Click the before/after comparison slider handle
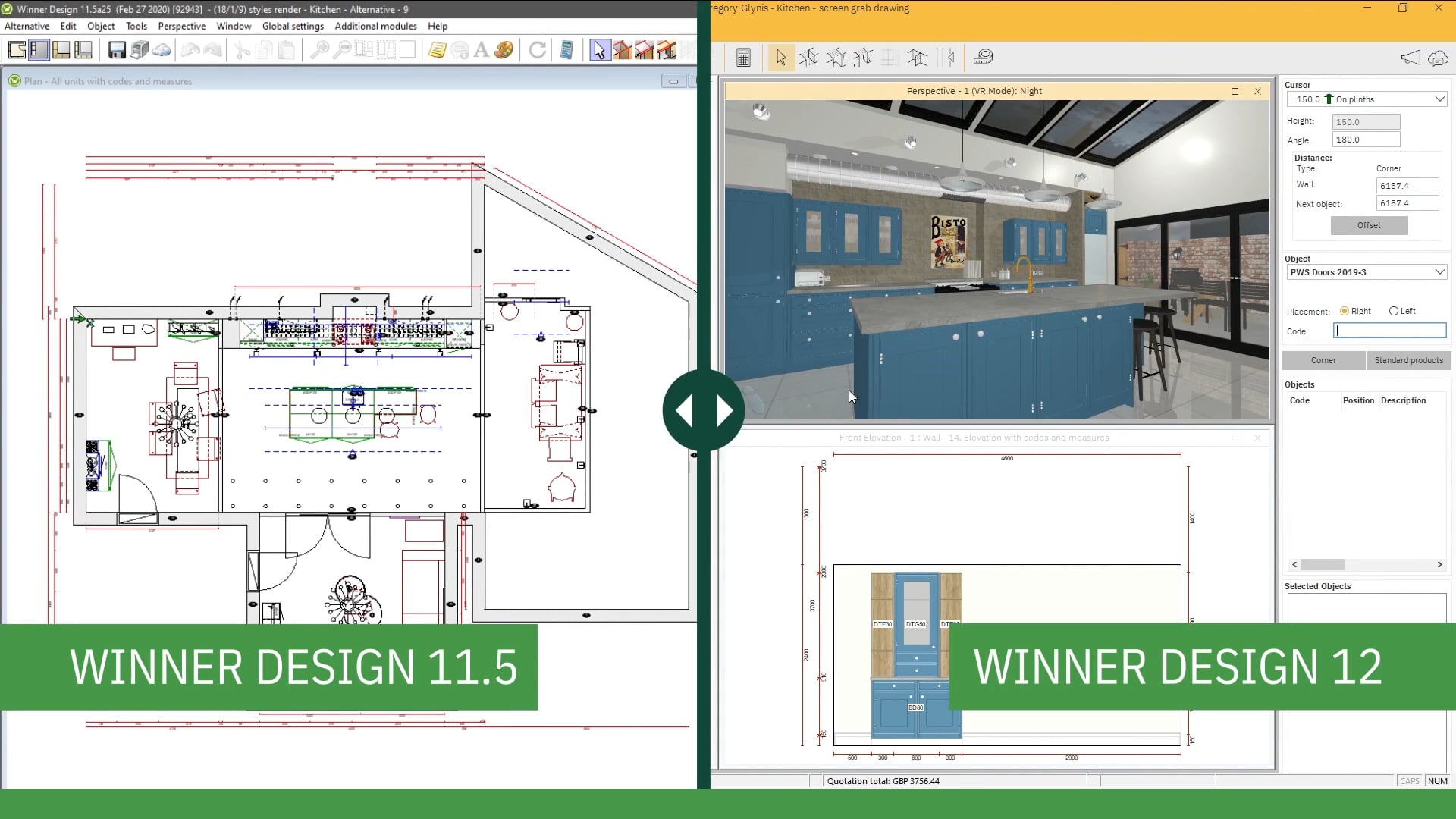Viewport: 1456px width, 819px height. coord(704,410)
